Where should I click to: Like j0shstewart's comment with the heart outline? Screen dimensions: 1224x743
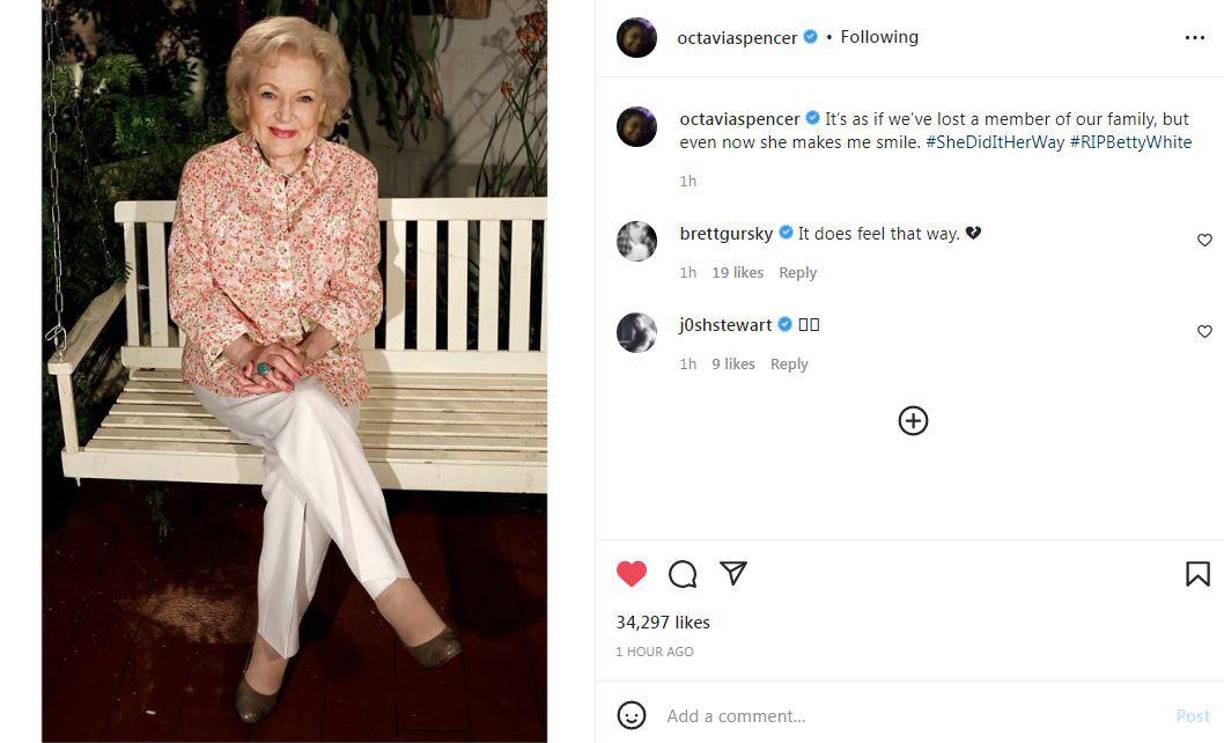pyautogui.click(x=1205, y=331)
